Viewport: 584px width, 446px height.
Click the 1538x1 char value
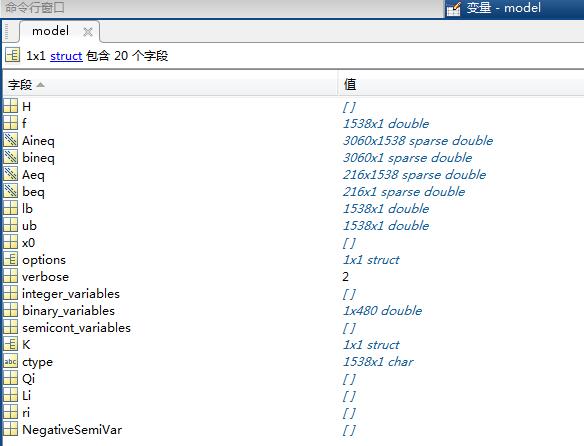coord(378,361)
